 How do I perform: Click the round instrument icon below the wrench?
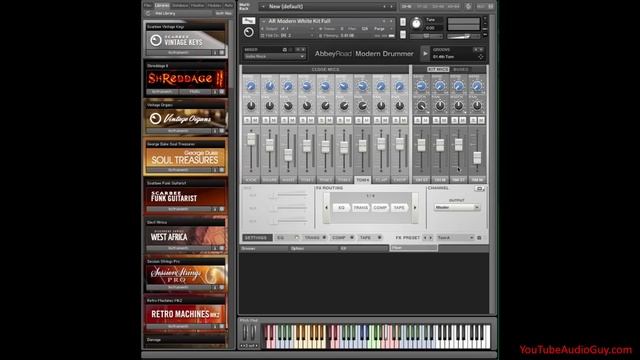pyautogui.click(x=248, y=32)
